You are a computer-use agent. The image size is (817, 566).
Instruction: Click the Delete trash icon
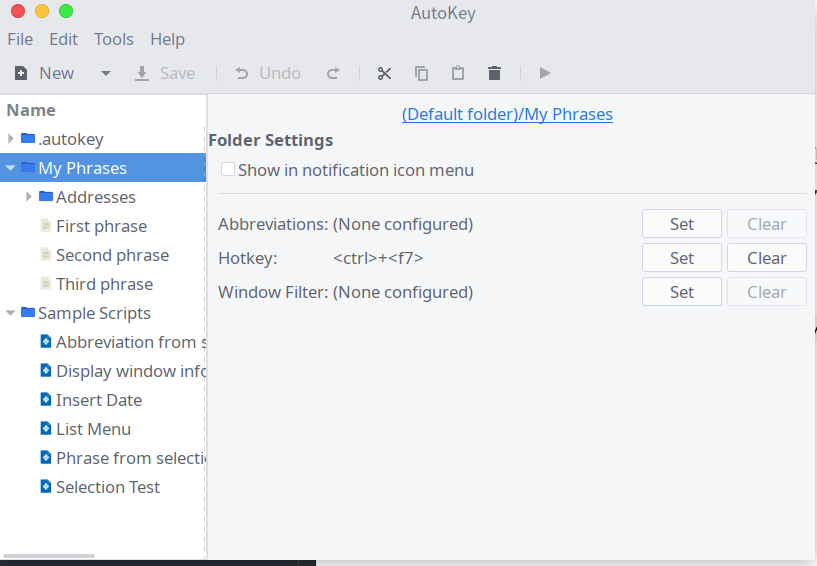(x=494, y=73)
